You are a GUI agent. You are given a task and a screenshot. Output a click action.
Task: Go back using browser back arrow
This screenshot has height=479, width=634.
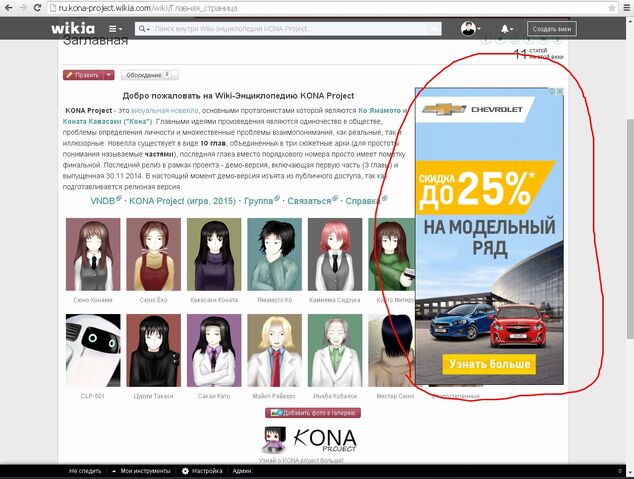8,8
